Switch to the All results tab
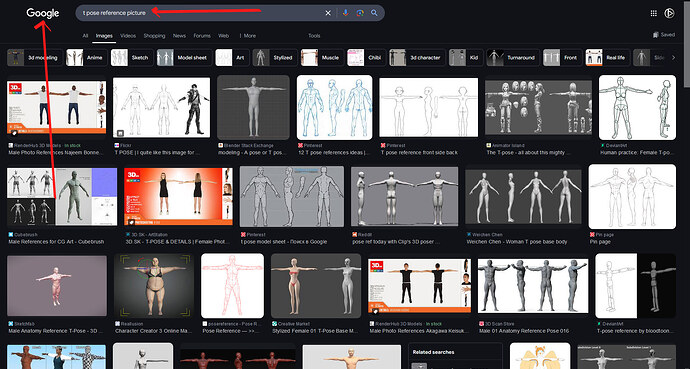690x369 pixels. pyautogui.click(x=85, y=36)
